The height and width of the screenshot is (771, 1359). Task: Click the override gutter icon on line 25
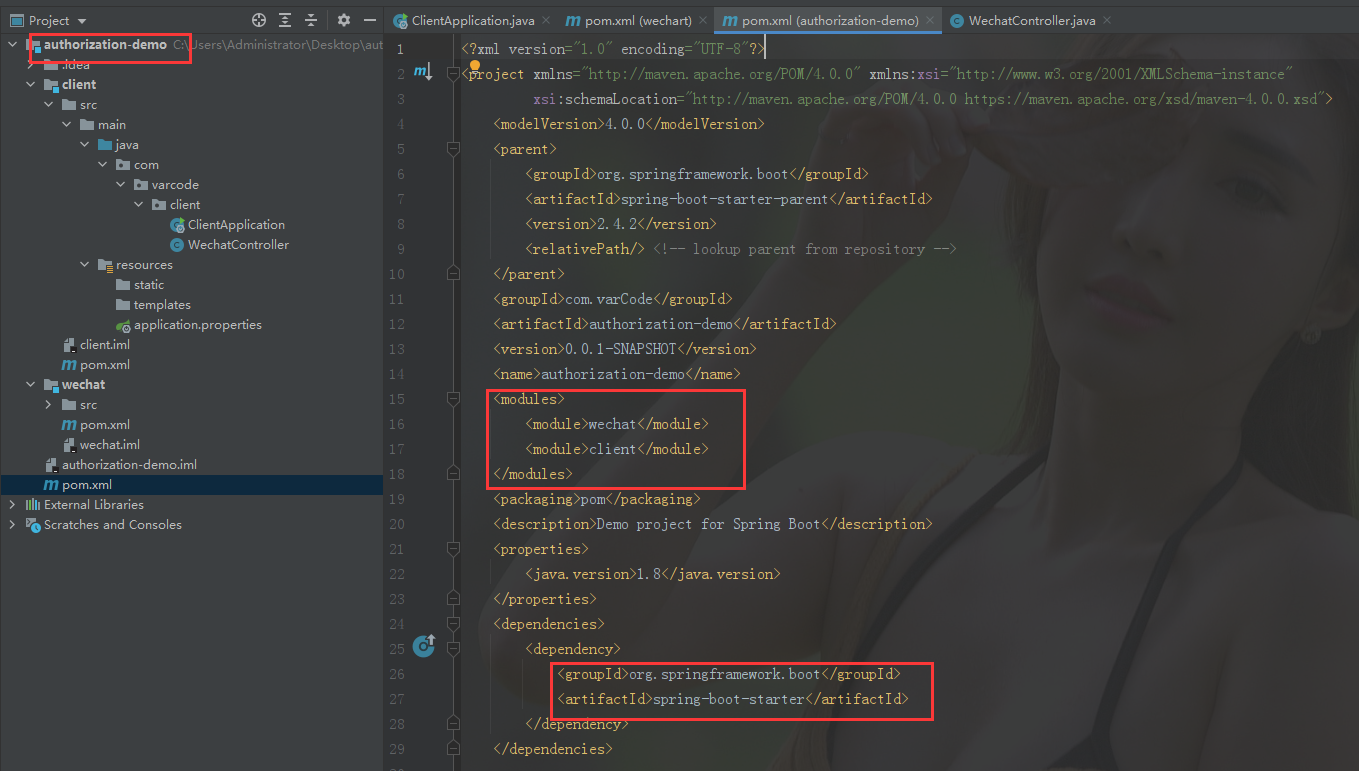click(424, 646)
